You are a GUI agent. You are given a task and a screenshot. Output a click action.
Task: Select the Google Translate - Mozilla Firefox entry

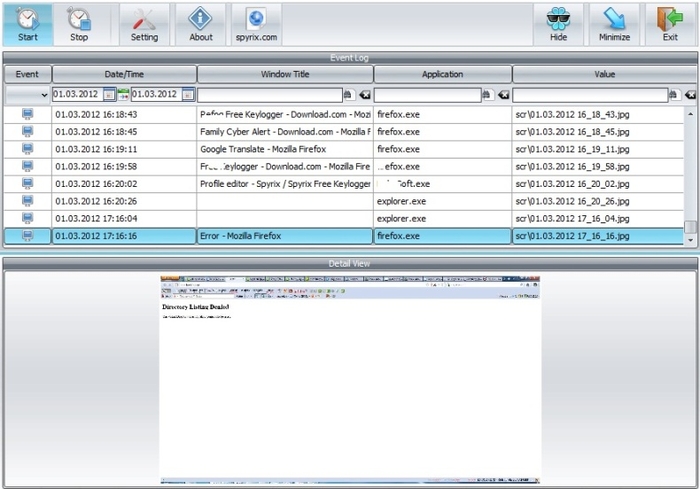(285, 149)
